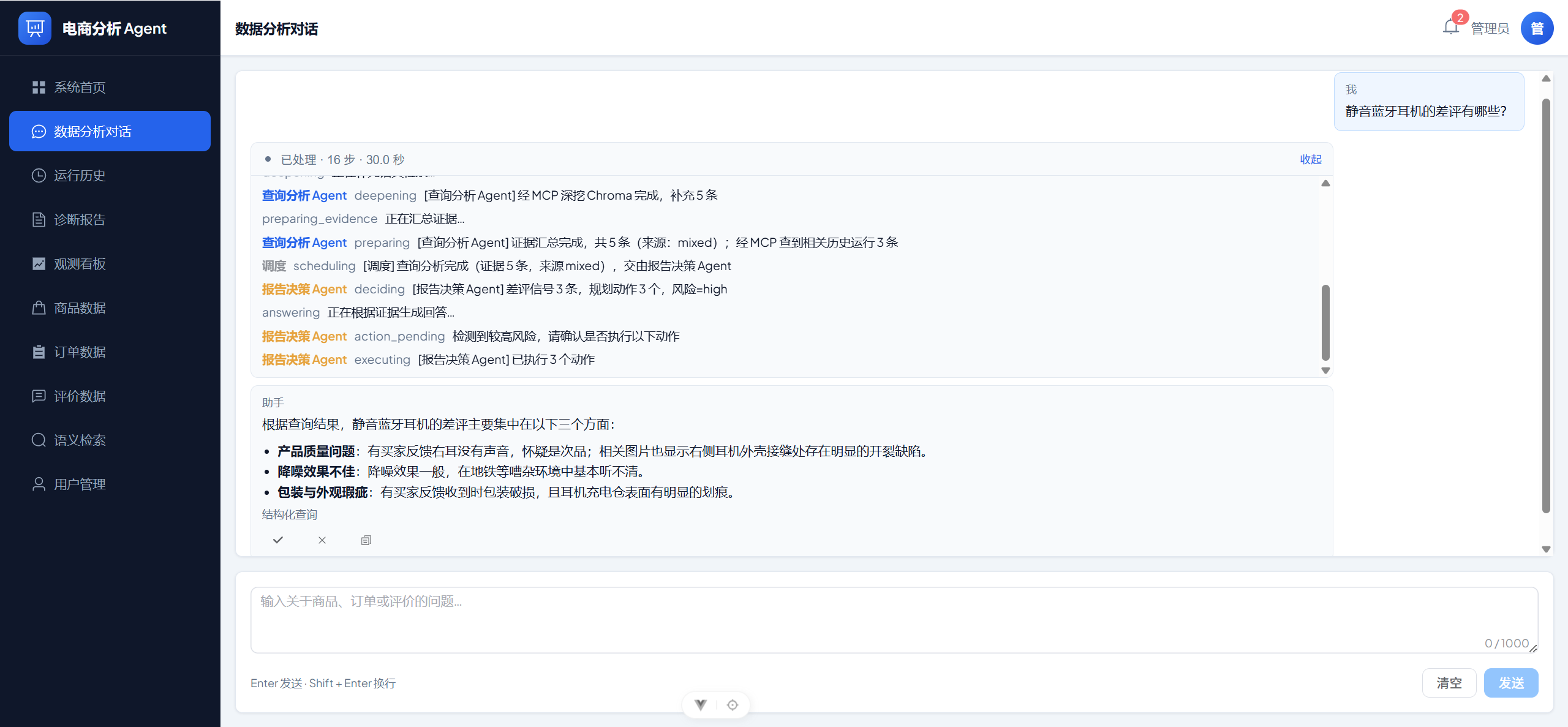1568x727 pixels.
Task: Click the 结构化查询 label
Action: tap(290, 514)
